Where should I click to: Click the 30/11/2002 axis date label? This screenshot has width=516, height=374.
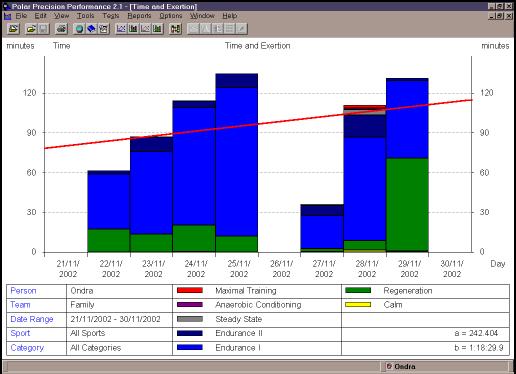pos(452,269)
